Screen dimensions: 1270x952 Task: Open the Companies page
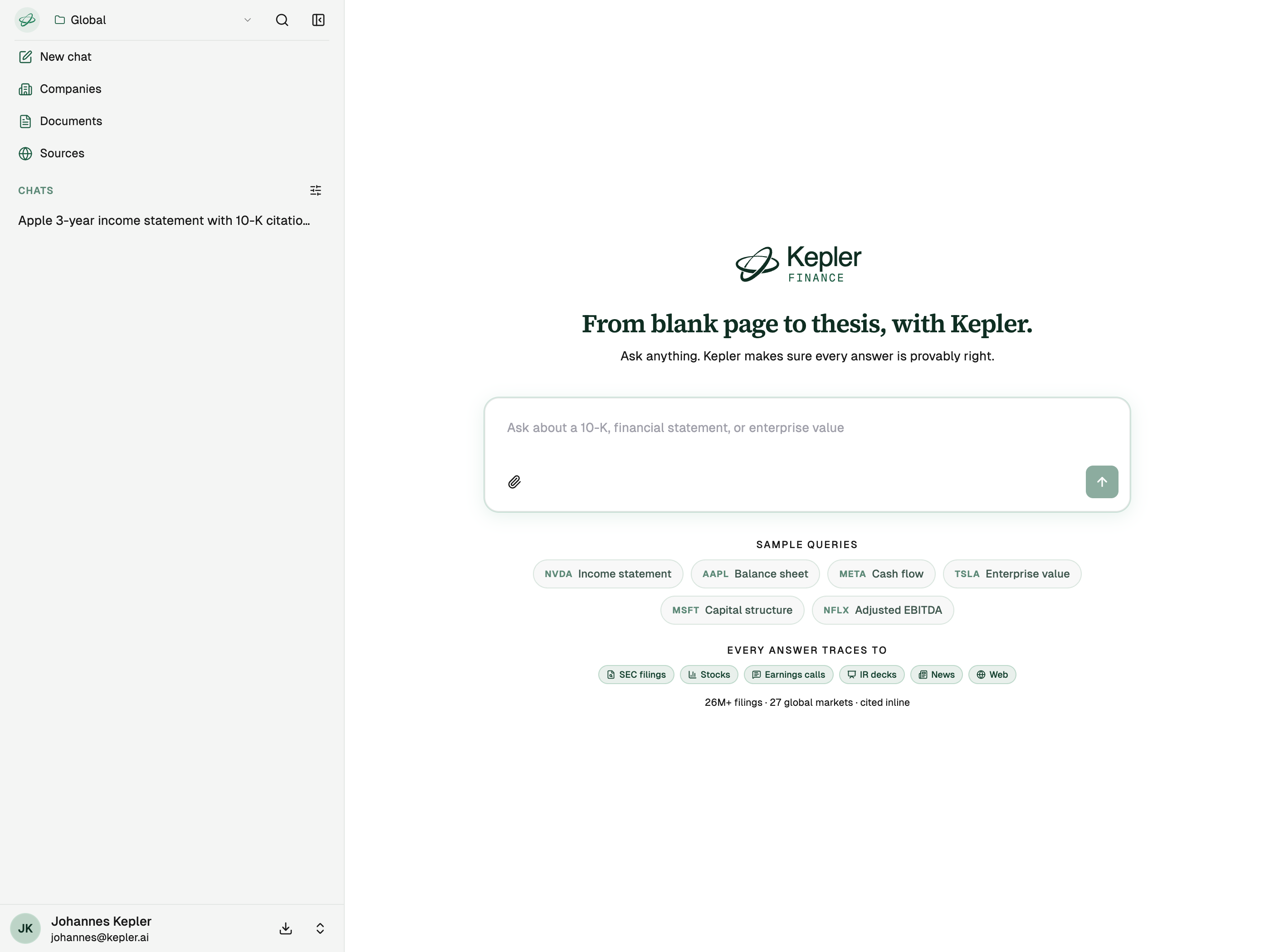171,89
